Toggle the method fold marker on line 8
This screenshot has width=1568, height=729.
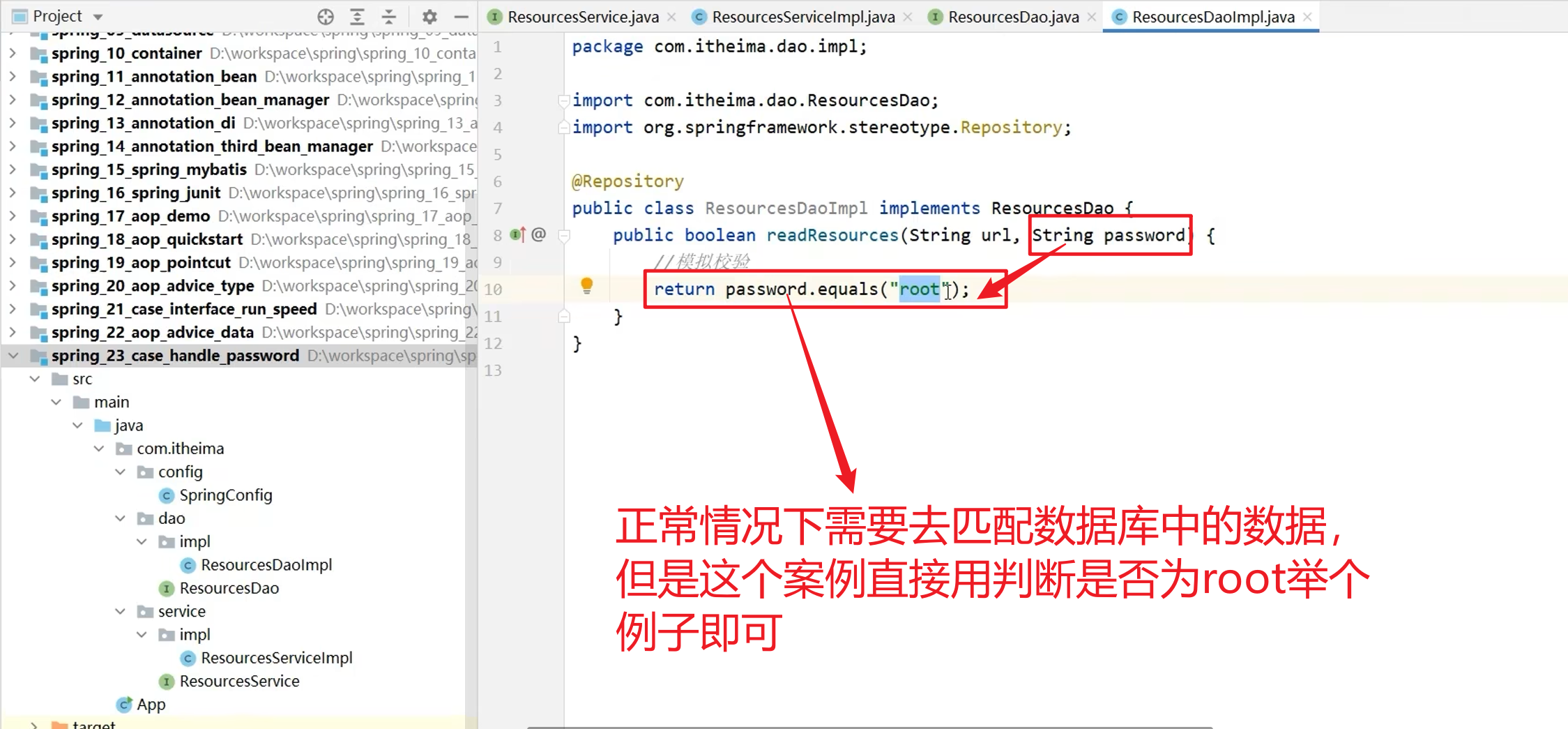[564, 236]
